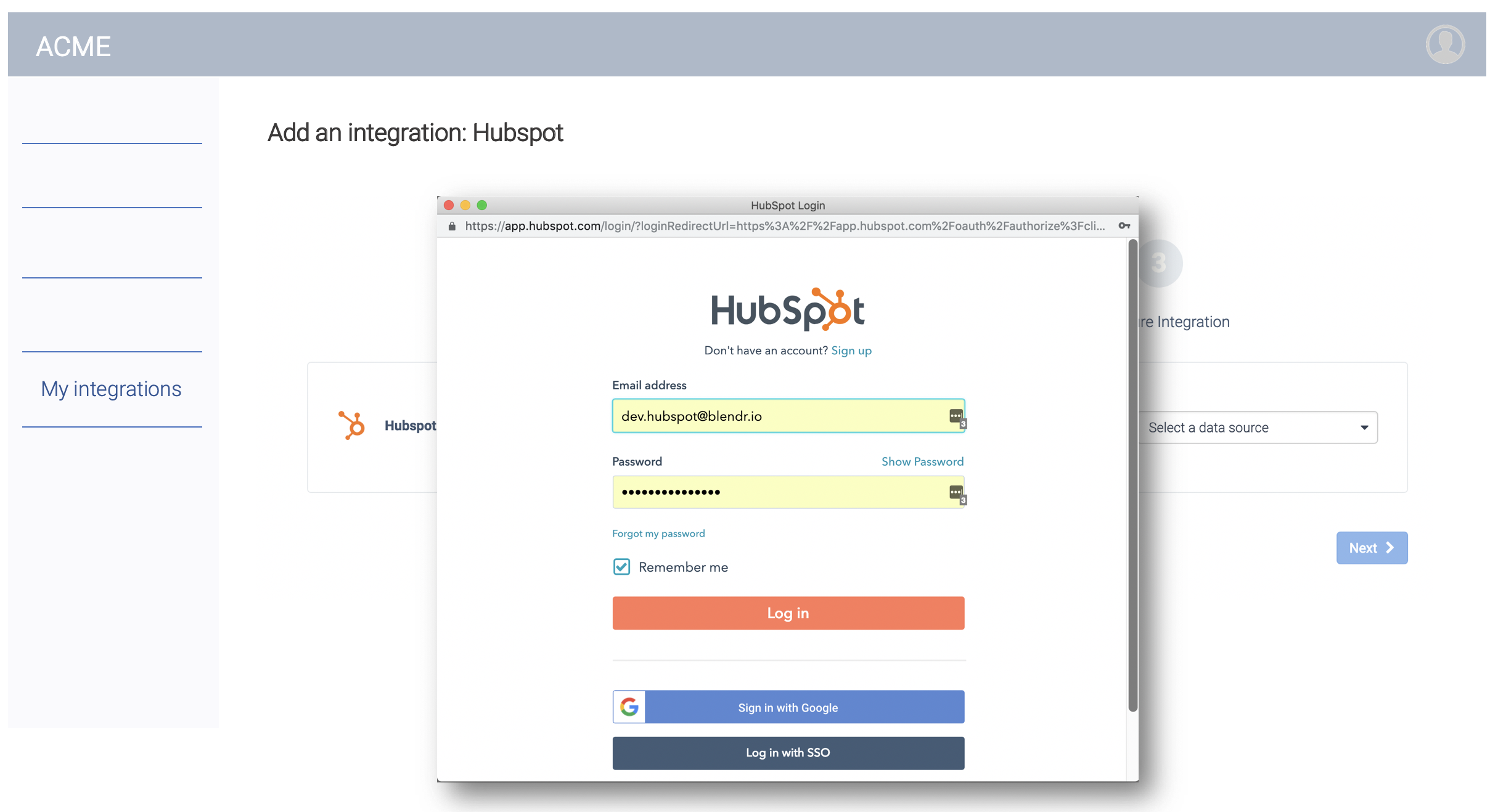Click the HubSpot logo in login popup

pos(788,309)
